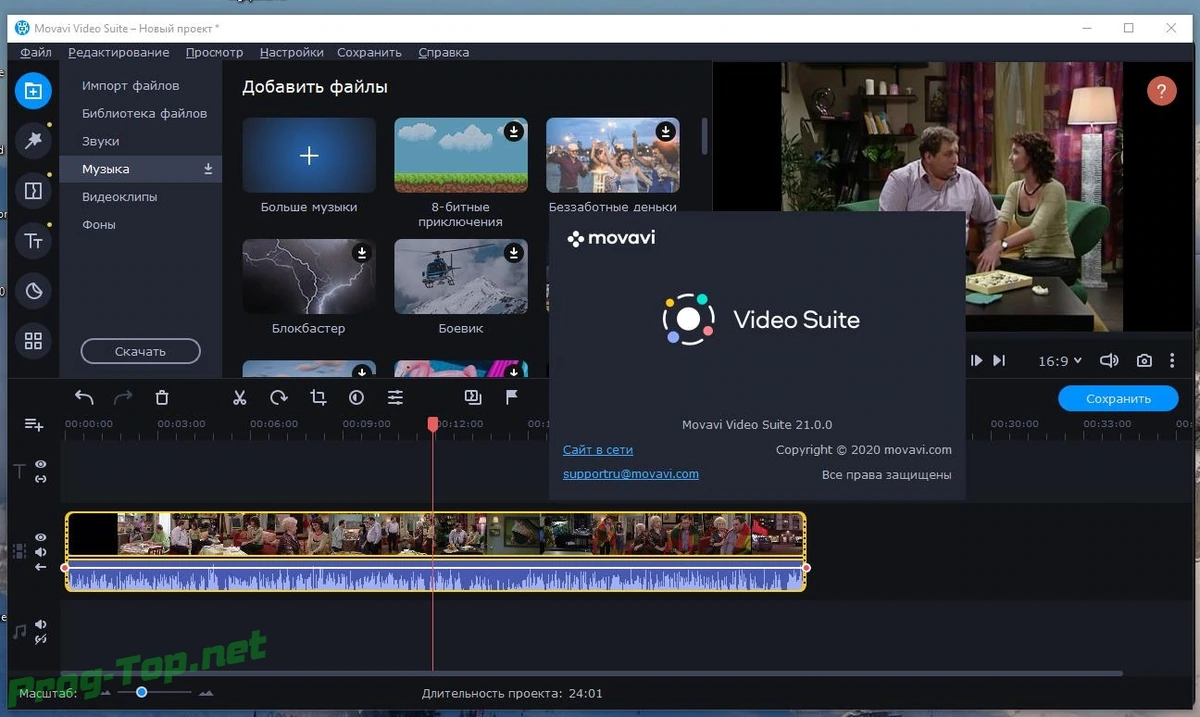Open Color adjustments half-circle icon

356,398
